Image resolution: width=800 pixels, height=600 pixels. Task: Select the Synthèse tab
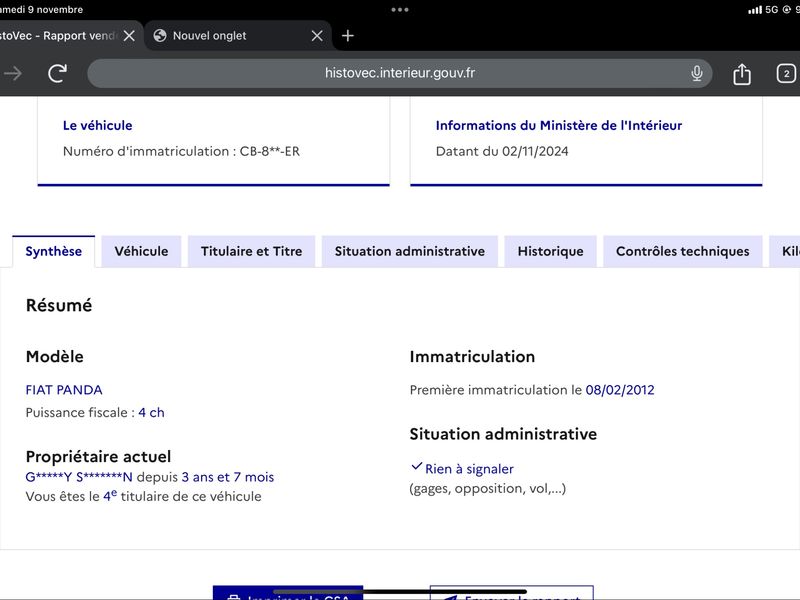[54, 252]
